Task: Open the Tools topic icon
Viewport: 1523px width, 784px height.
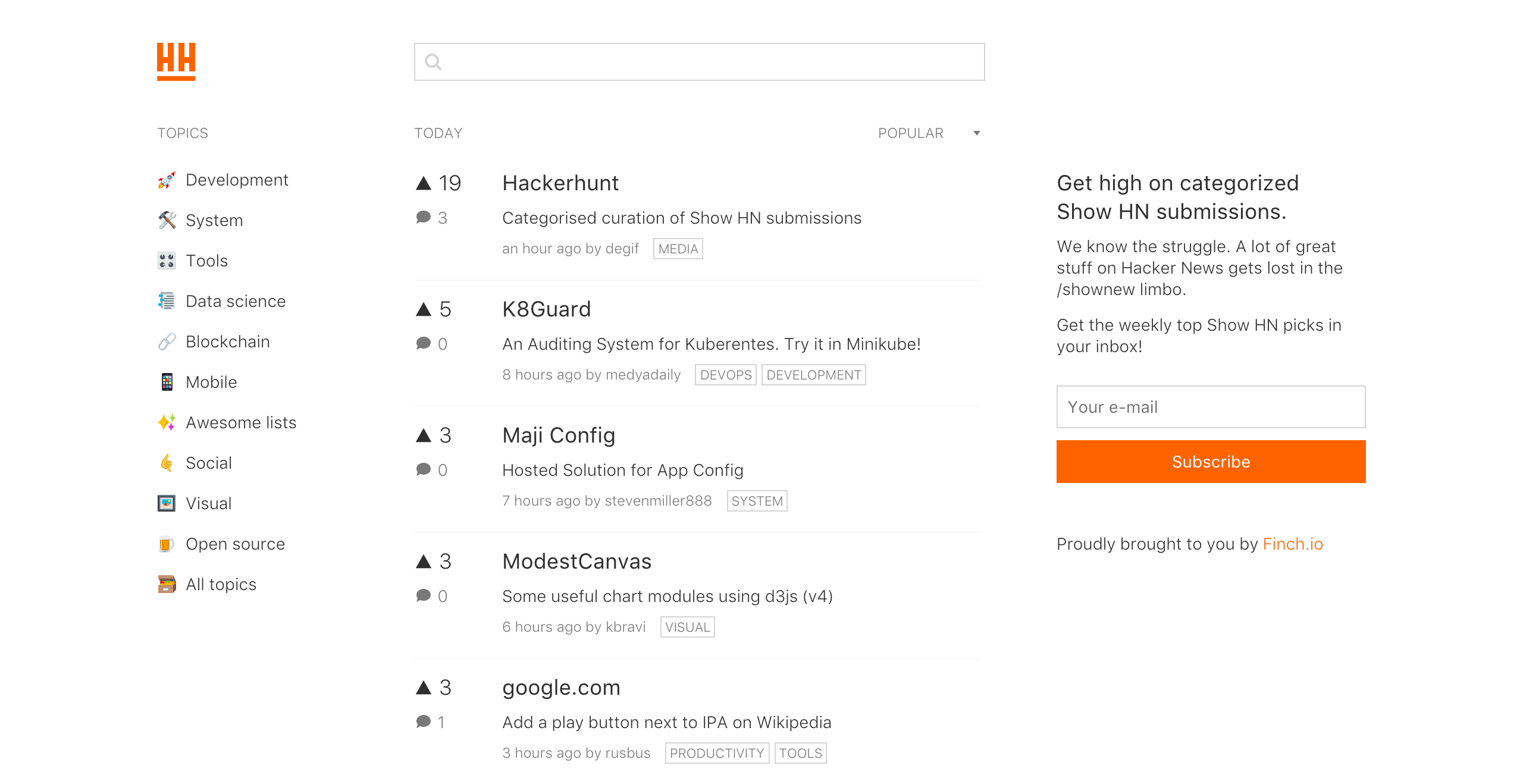Action: click(x=167, y=261)
